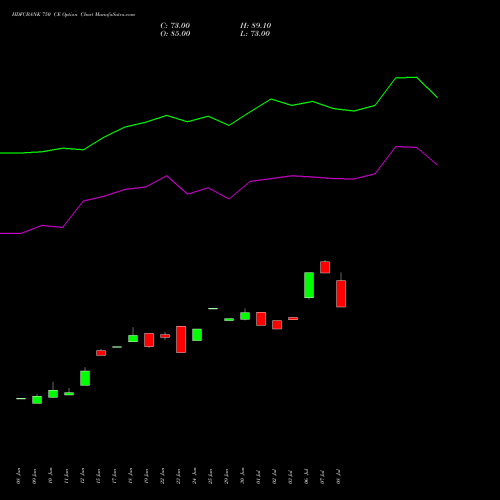This screenshot has width=500, height=500.
Task: Click the 10 Jun date axis label
Action: point(51,476)
